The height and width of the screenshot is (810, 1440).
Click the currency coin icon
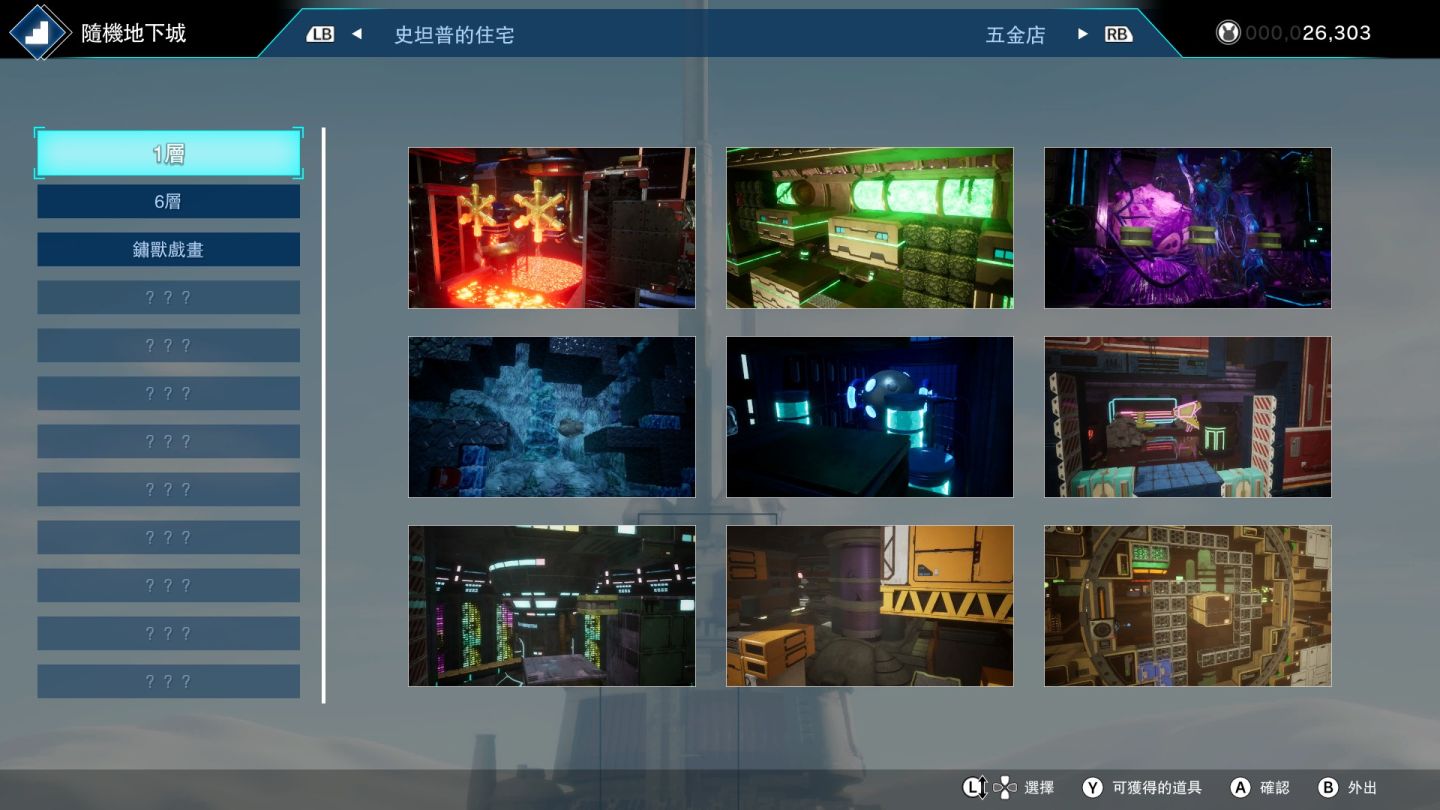click(x=1228, y=33)
